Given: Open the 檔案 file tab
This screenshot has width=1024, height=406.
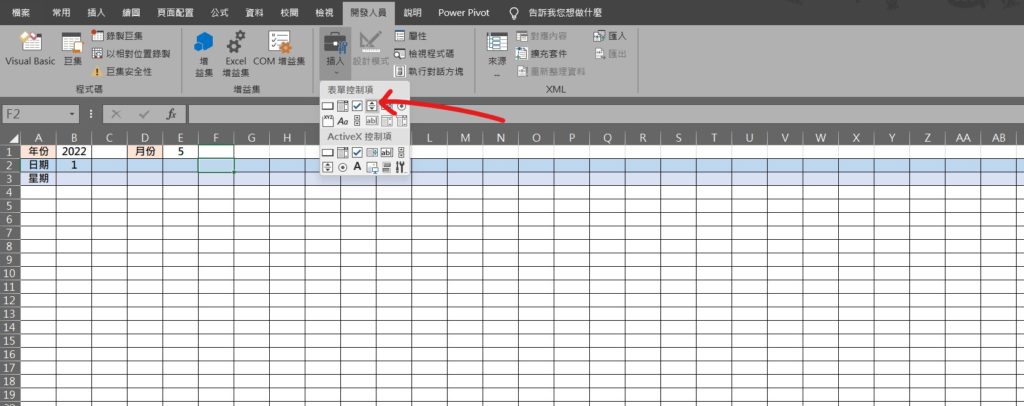Looking at the screenshot, I should click(x=21, y=12).
